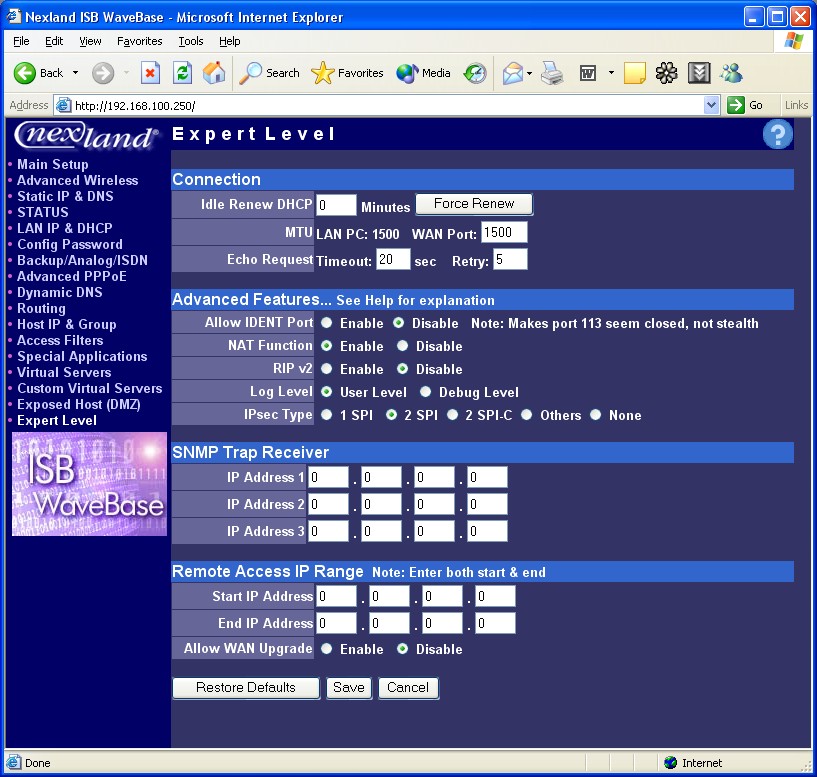
Task: Disable the NAT Function
Action: (402, 346)
